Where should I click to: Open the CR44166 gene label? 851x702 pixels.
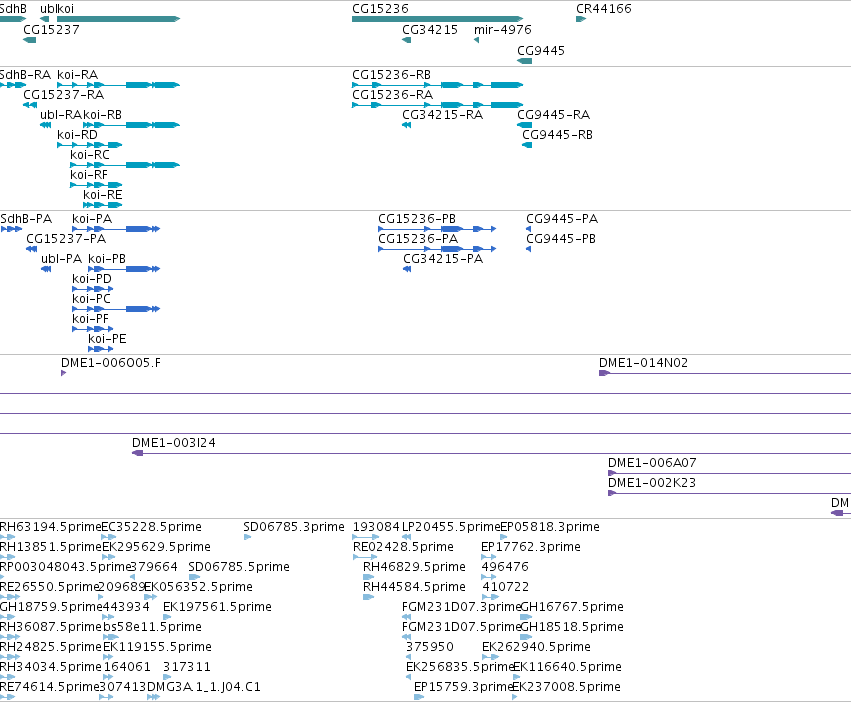pyautogui.click(x=604, y=9)
